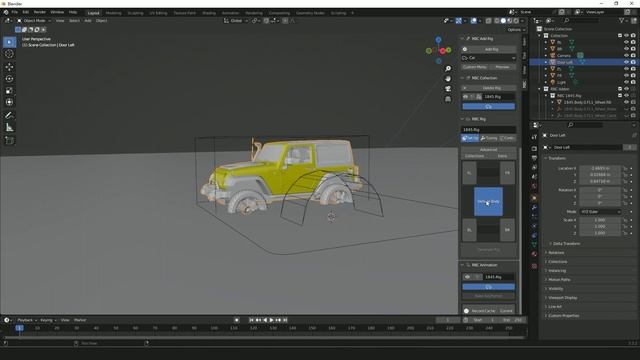The height and width of the screenshot is (360, 640).
Task: Switch perspective/orthographic grid icon
Action: (448, 99)
